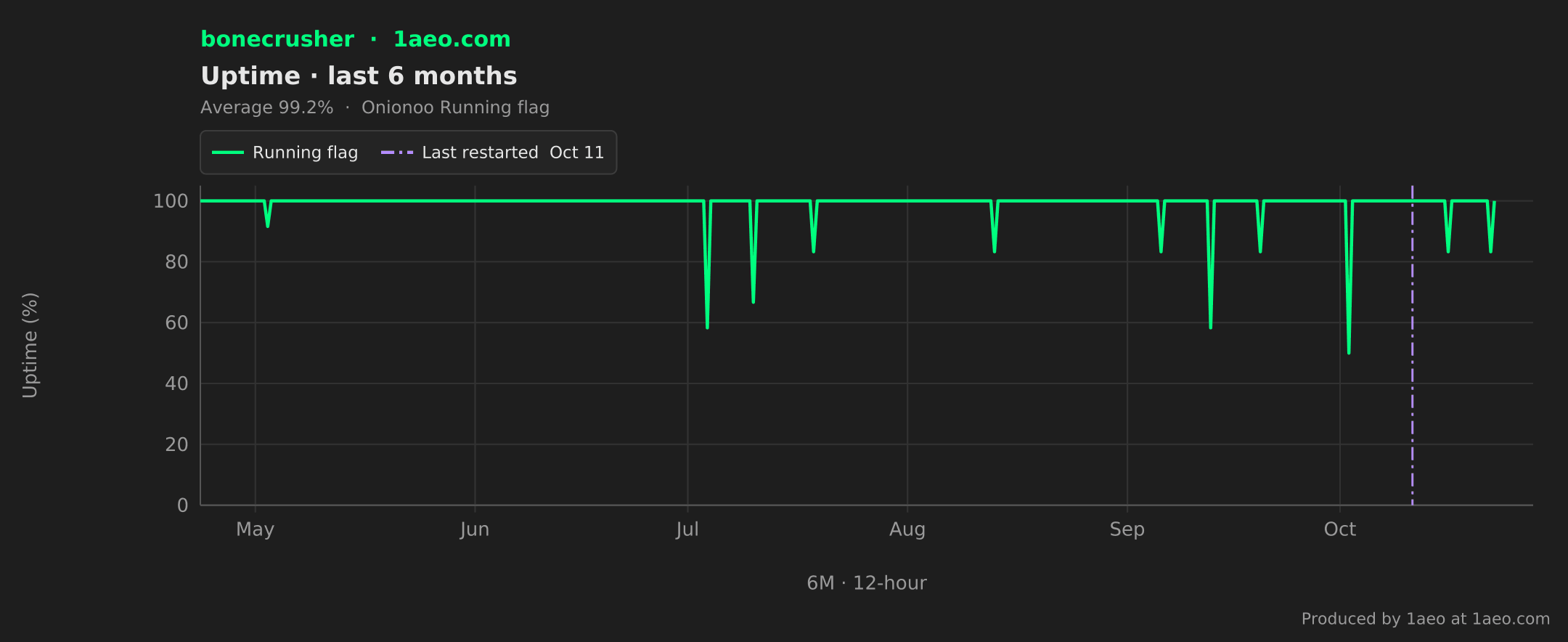Click the 'Average 99.2% · Onionoo Running flag' subtitle
Viewport: 1568px width, 642px height.
[x=375, y=107]
